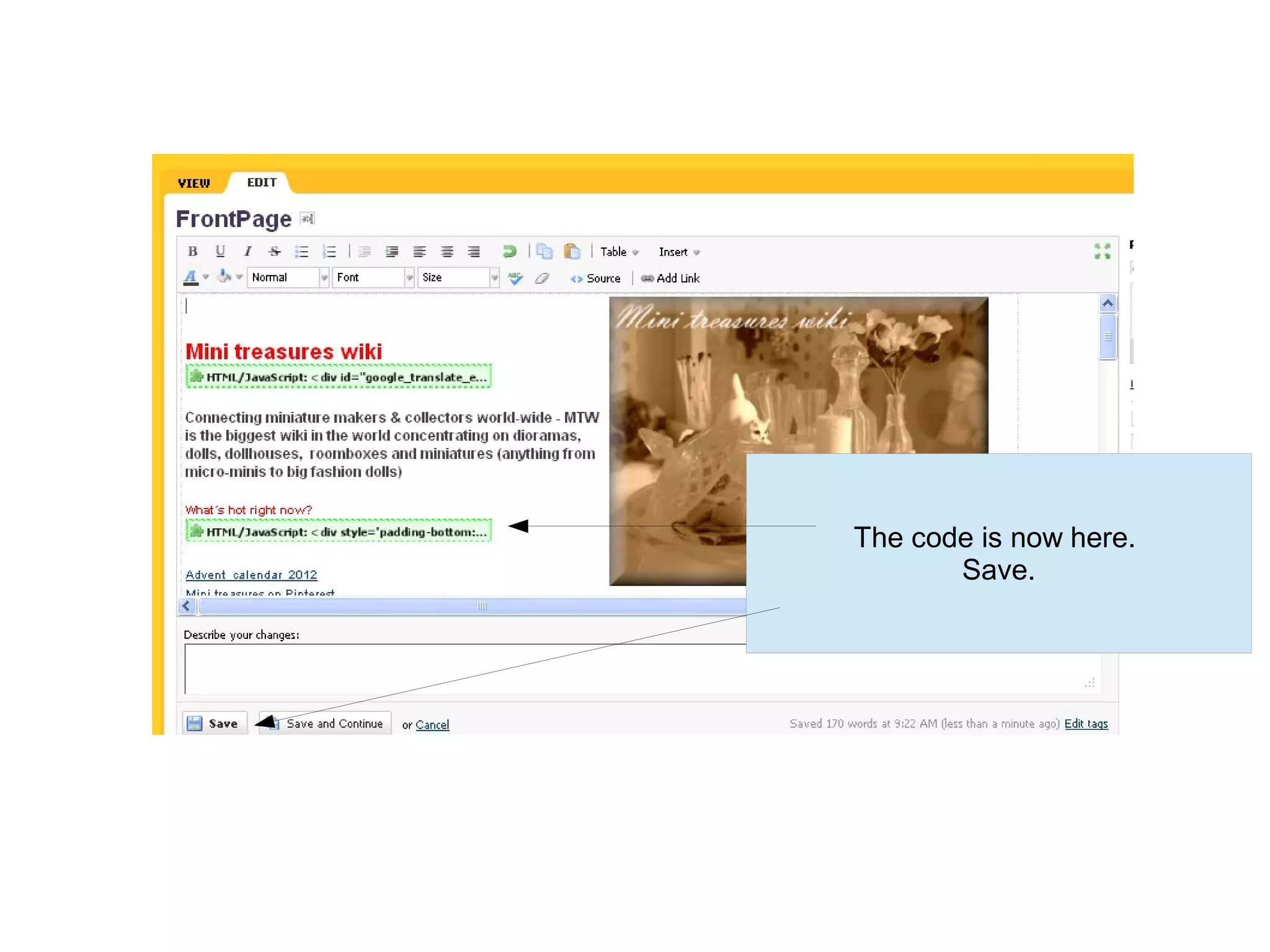Toggle bold formatting in editor toolbar
The height and width of the screenshot is (952, 1270).
tap(192, 251)
